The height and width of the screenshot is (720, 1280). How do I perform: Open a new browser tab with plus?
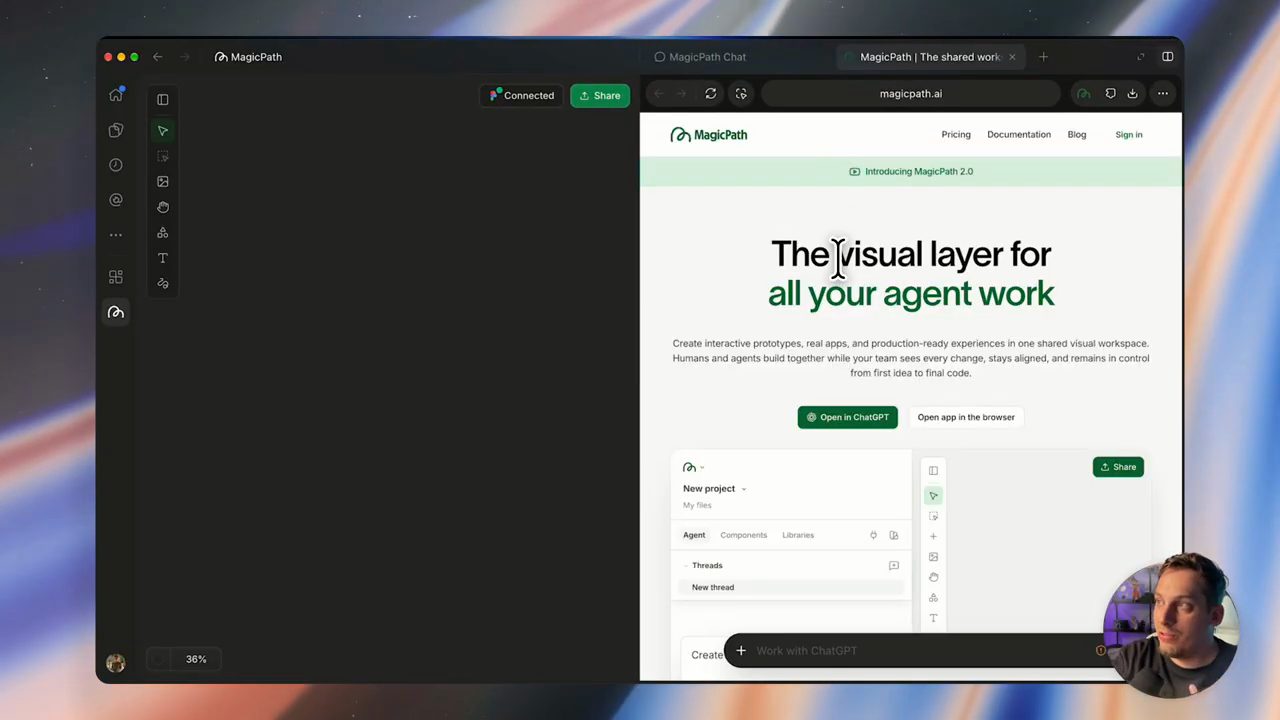click(x=1043, y=57)
